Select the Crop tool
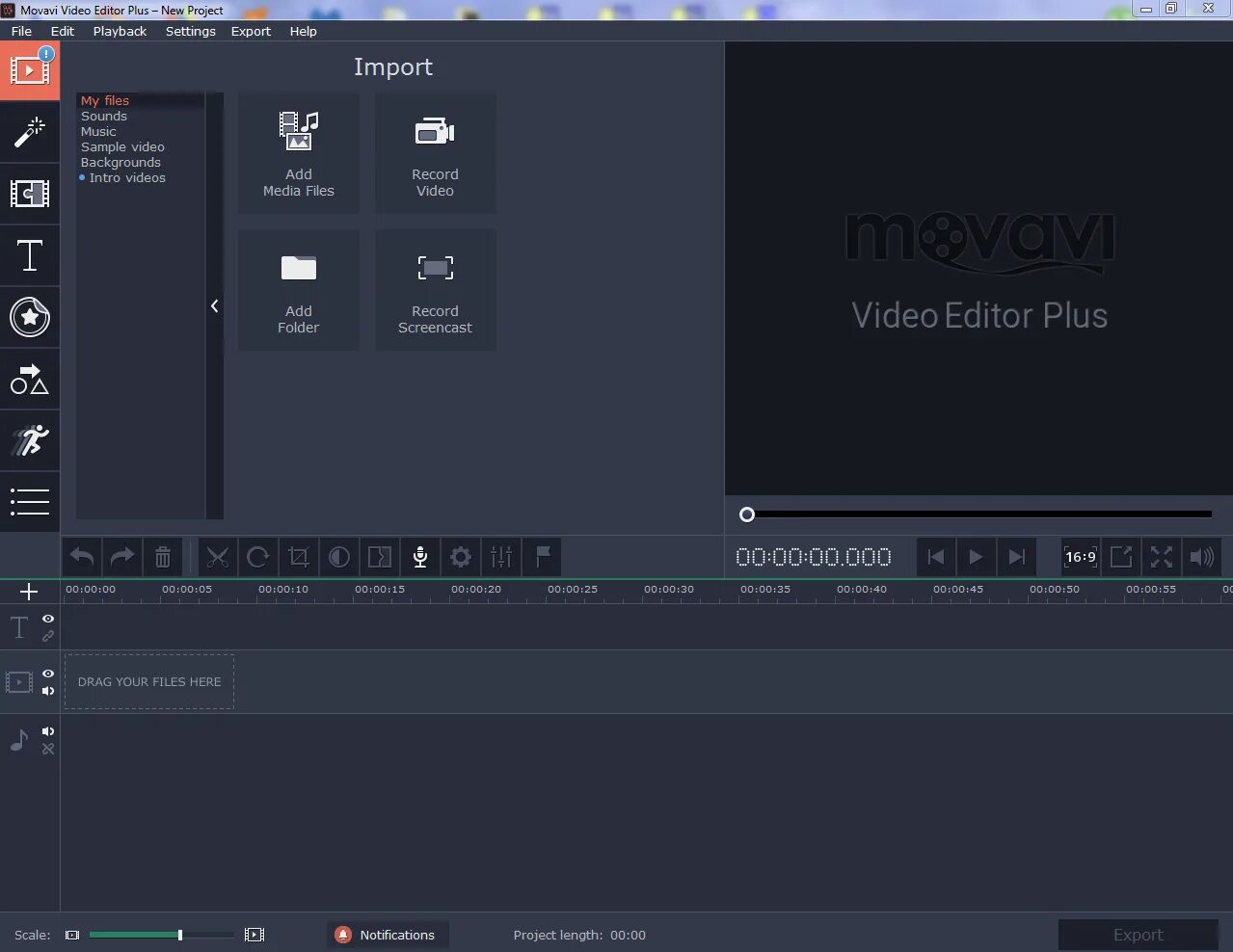This screenshot has width=1233, height=952. [x=299, y=557]
